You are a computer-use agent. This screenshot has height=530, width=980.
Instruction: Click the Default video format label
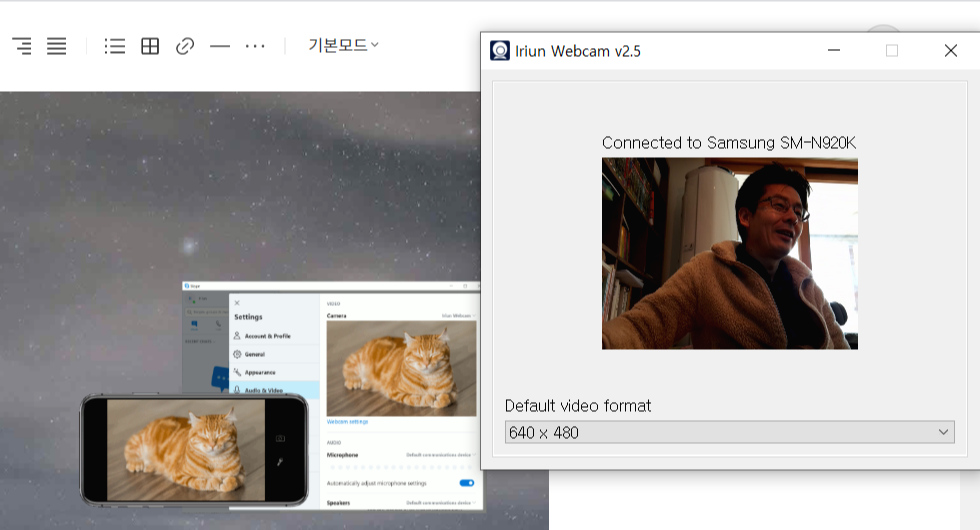(578, 406)
